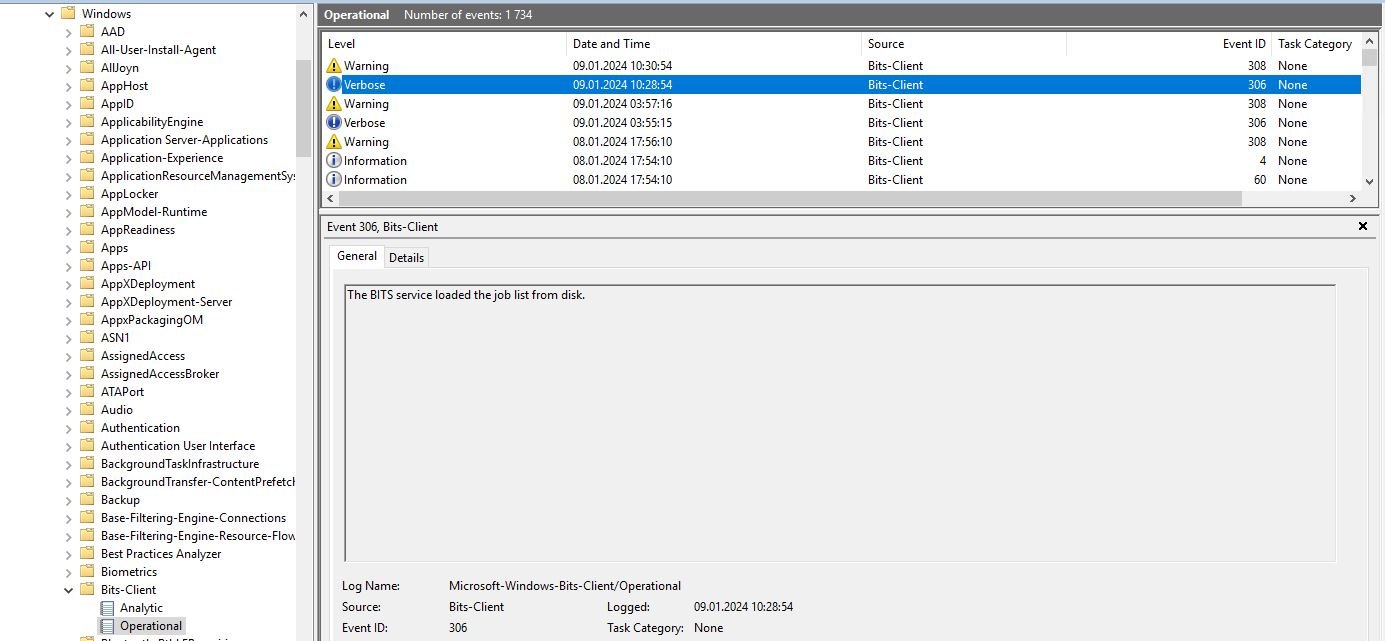Expand the Best Practices Analyzer node
Image resolution: width=1385 pixels, height=641 pixels.
pos(68,554)
